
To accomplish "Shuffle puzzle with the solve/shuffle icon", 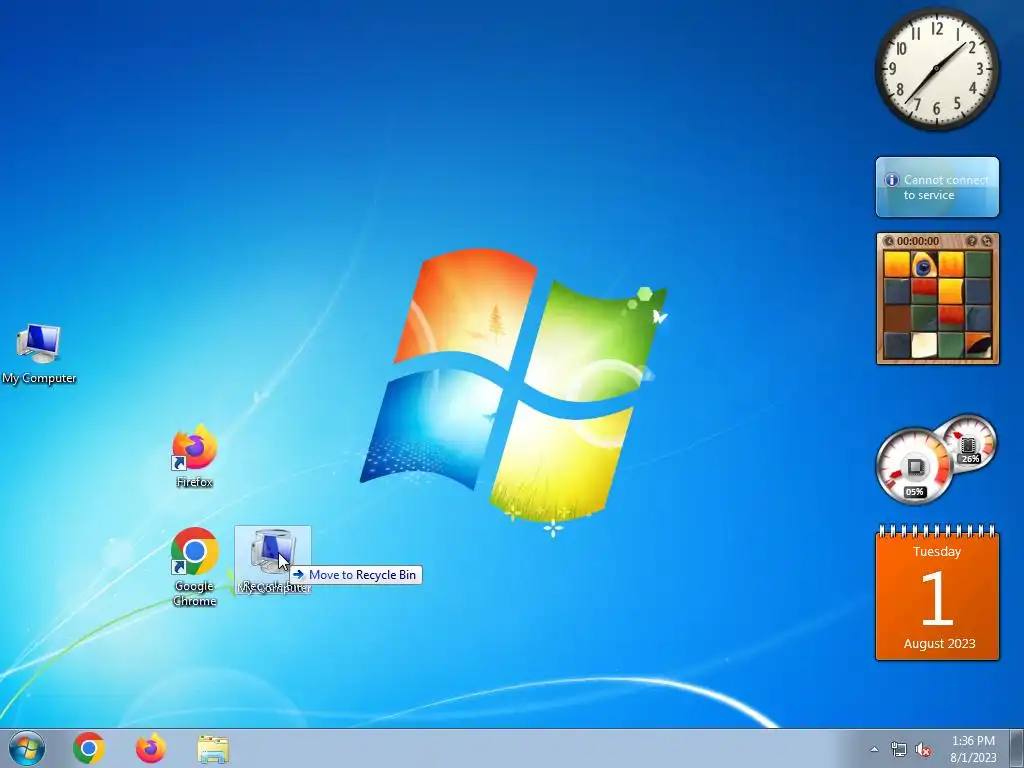I will coord(987,241).
